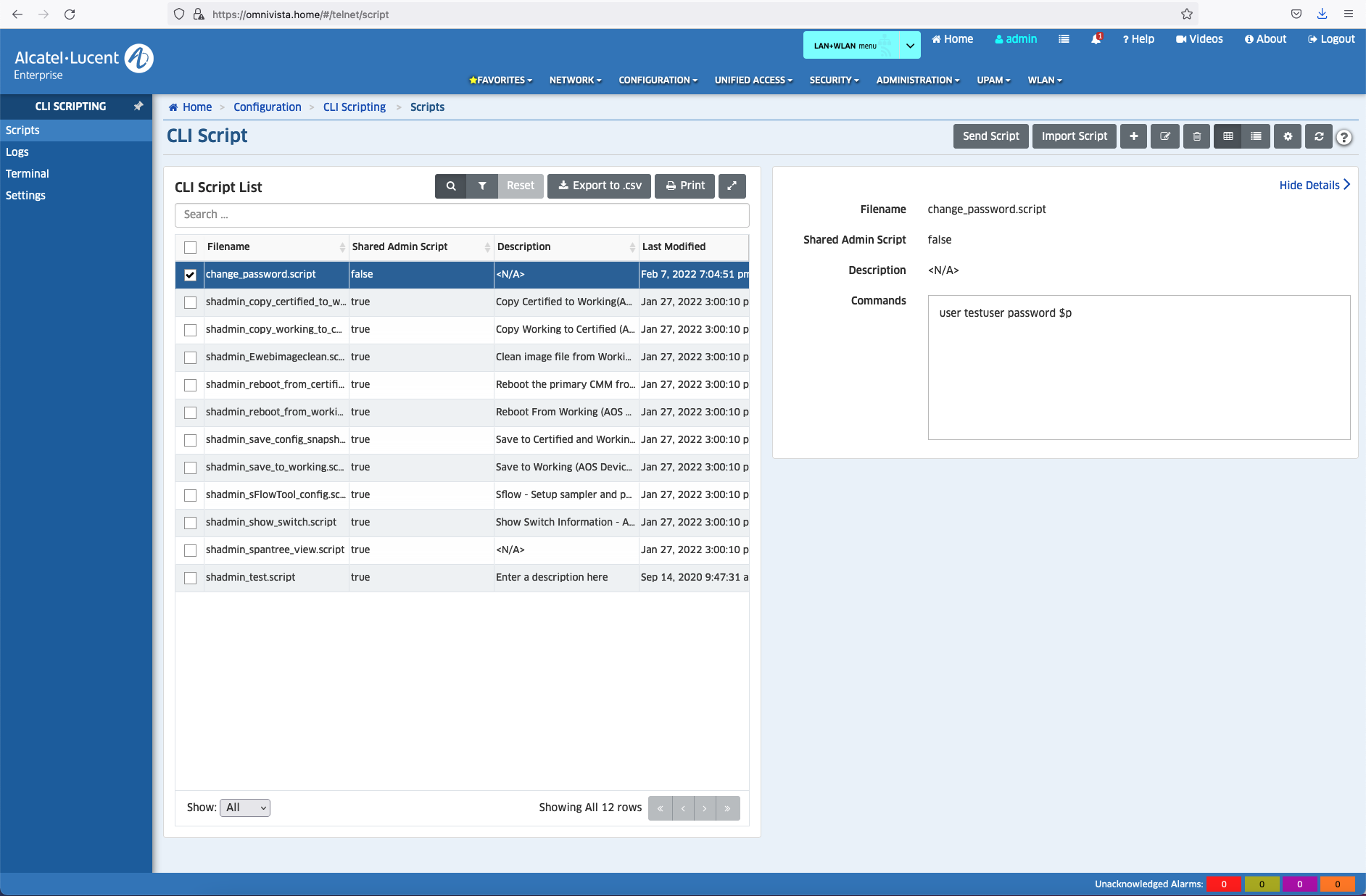This screenshot has width=1366, height=896.
Task: Click the red unacknowledged alarms counter
Action: (x=1224, y=884)
